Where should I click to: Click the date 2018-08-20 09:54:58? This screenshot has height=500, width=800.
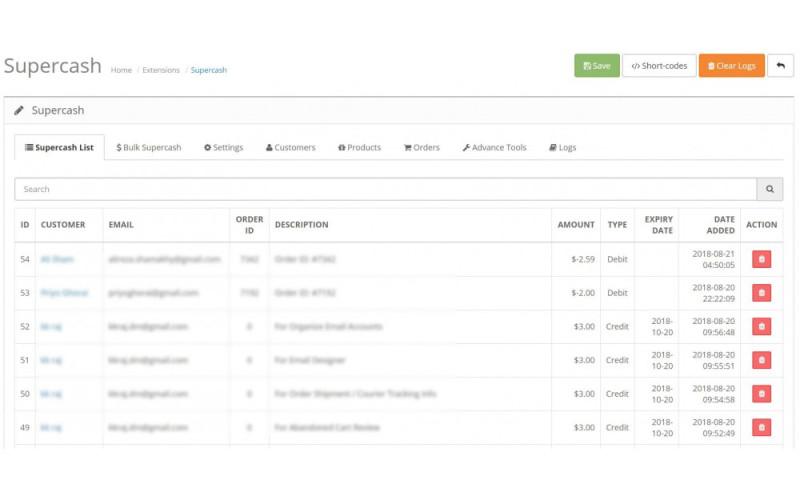pos(713,394)
